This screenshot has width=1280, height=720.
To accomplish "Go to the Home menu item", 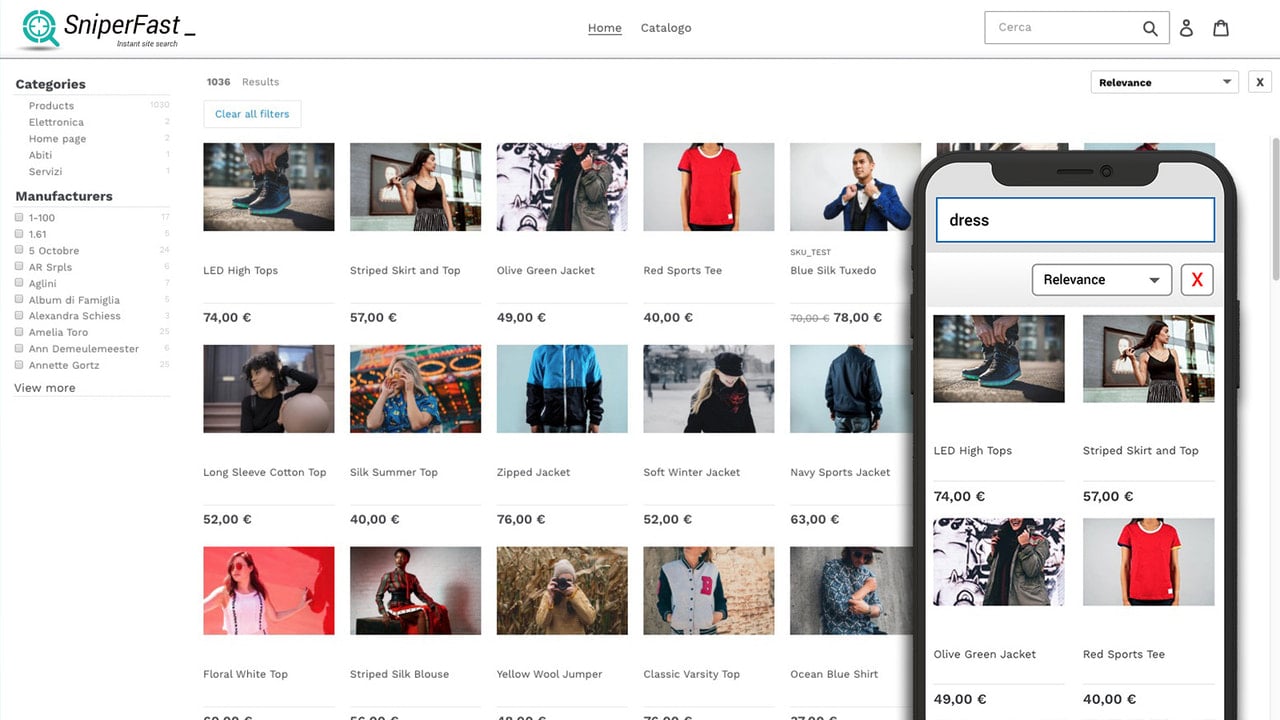I will click(605, 28).
